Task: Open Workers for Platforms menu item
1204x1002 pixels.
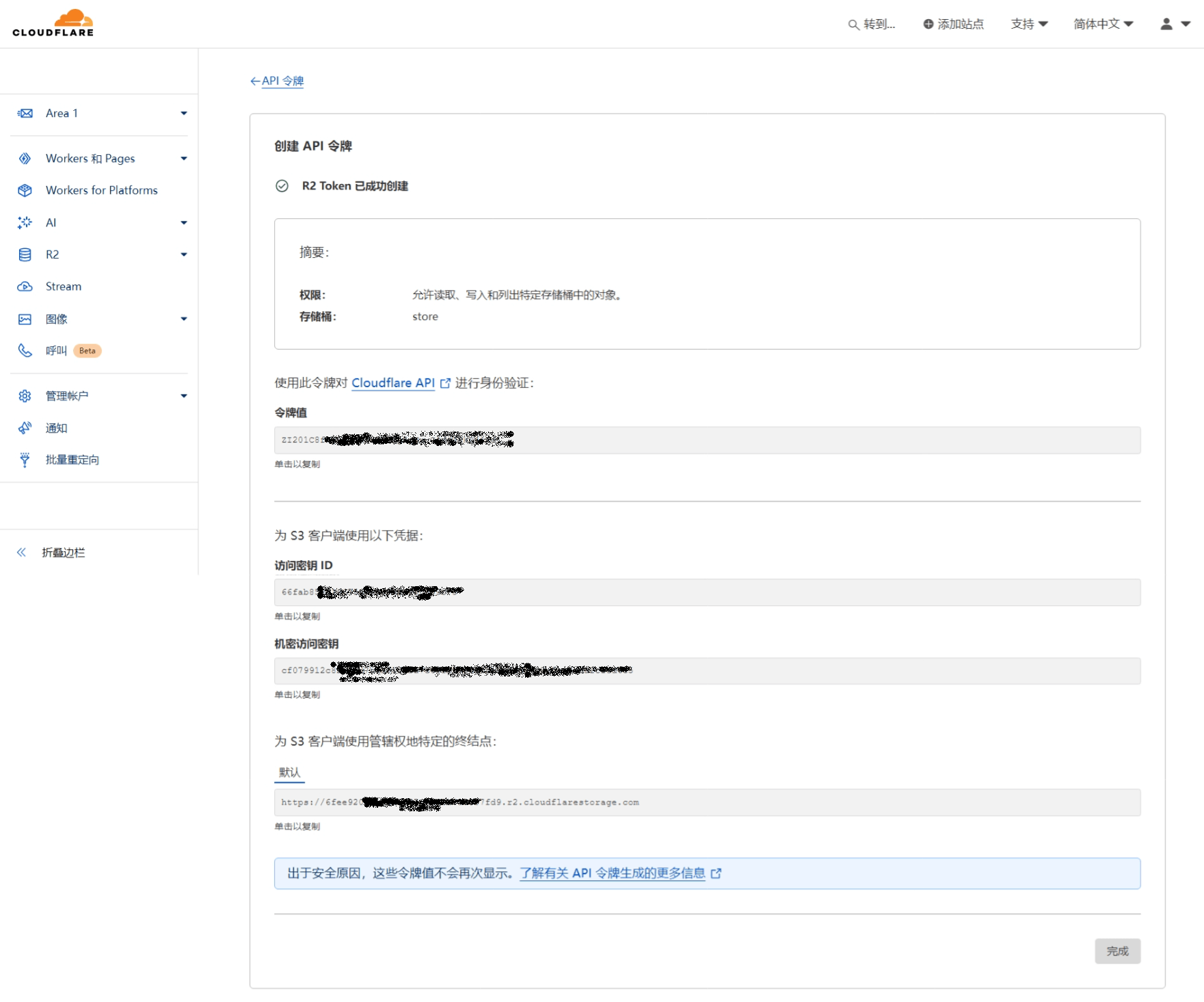Action: (x=101, y=190)
